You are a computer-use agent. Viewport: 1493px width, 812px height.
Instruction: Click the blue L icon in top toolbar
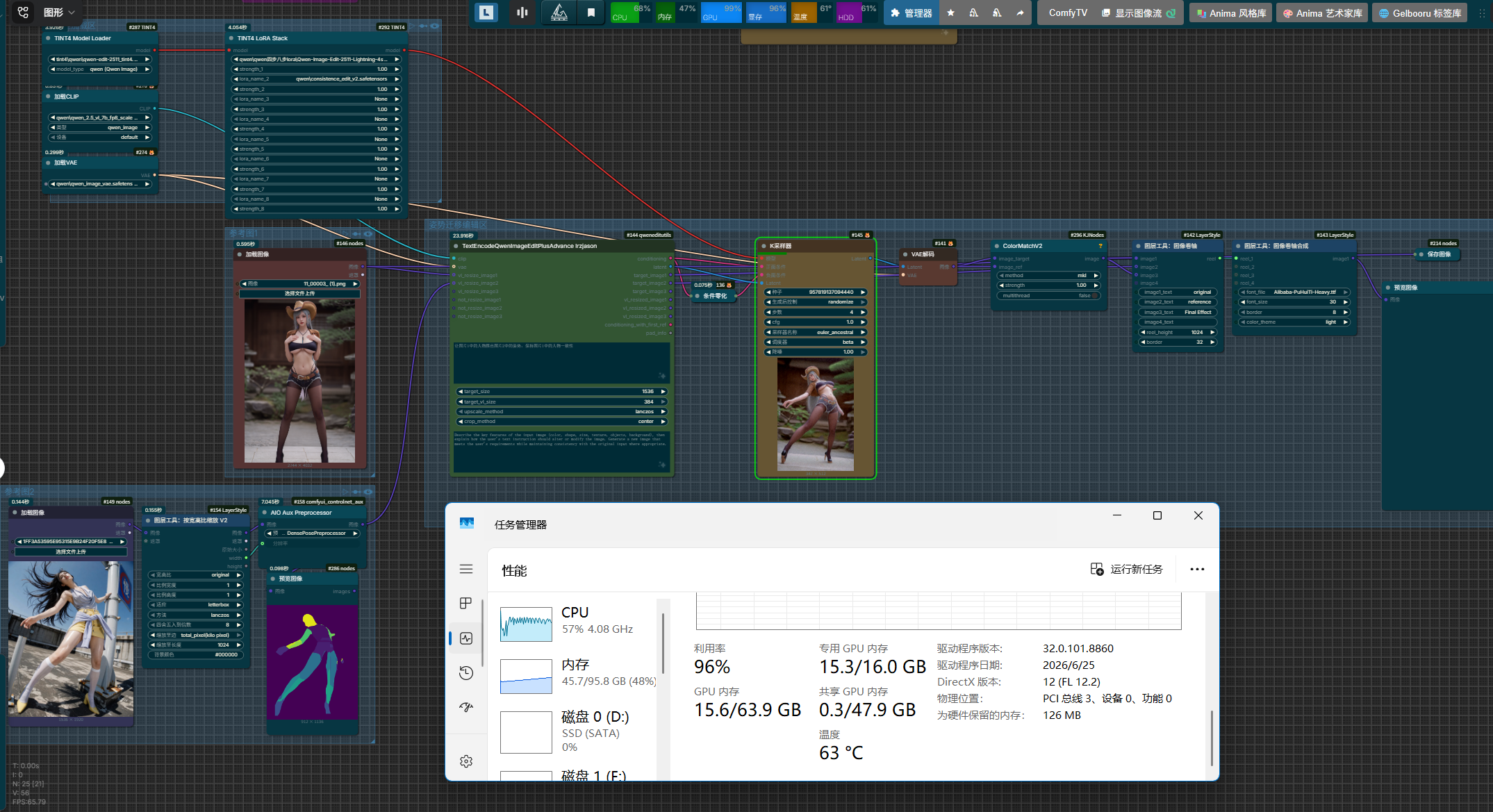486,13
